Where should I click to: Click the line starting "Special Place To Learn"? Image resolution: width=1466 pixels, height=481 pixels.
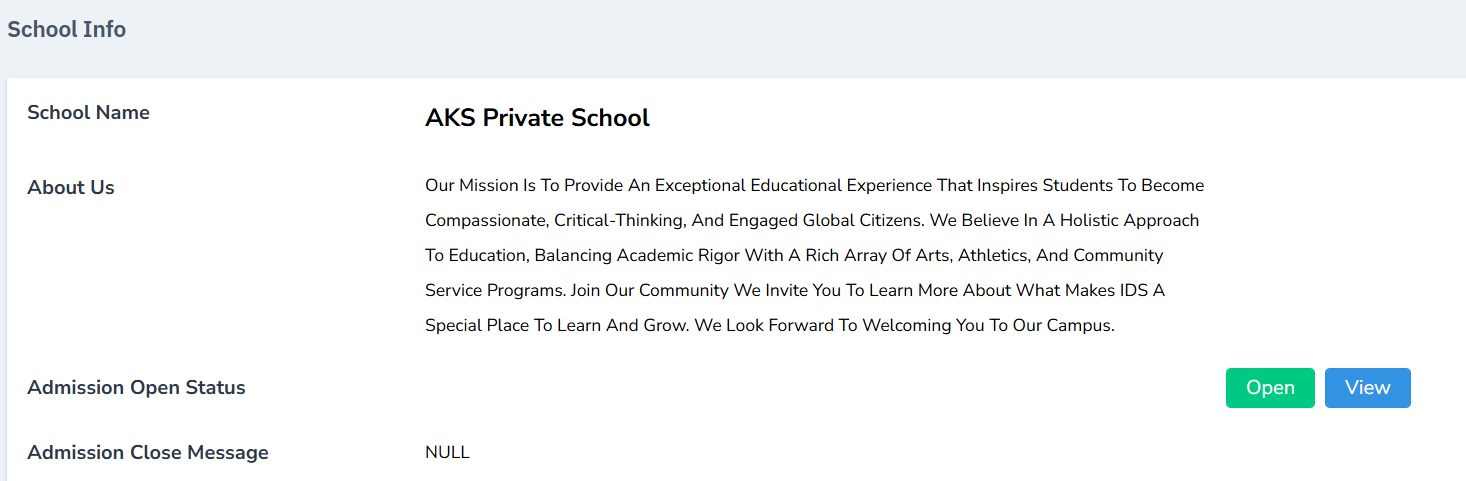pos(769,326)
